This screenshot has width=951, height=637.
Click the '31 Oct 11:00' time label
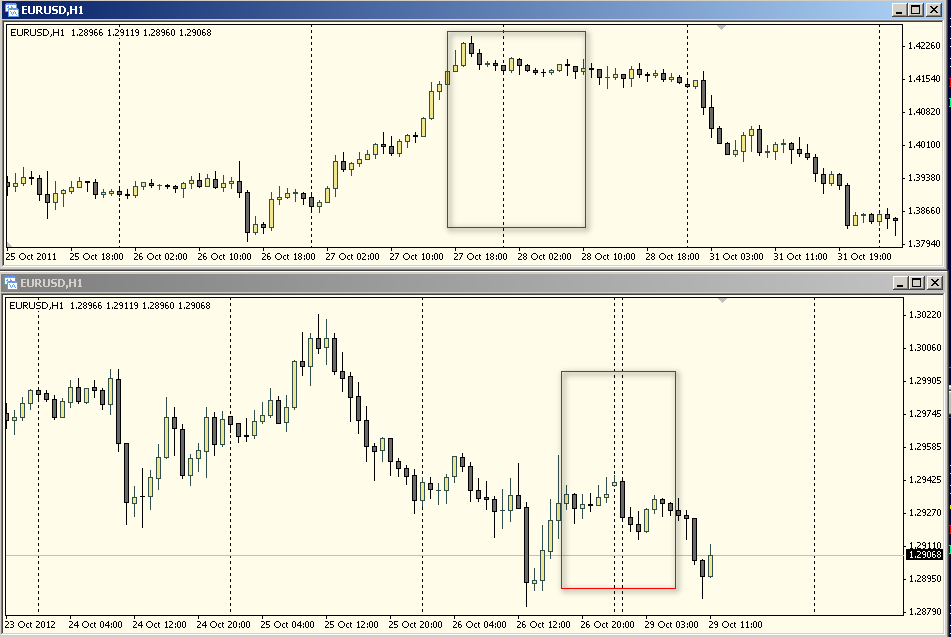point(800,257)
